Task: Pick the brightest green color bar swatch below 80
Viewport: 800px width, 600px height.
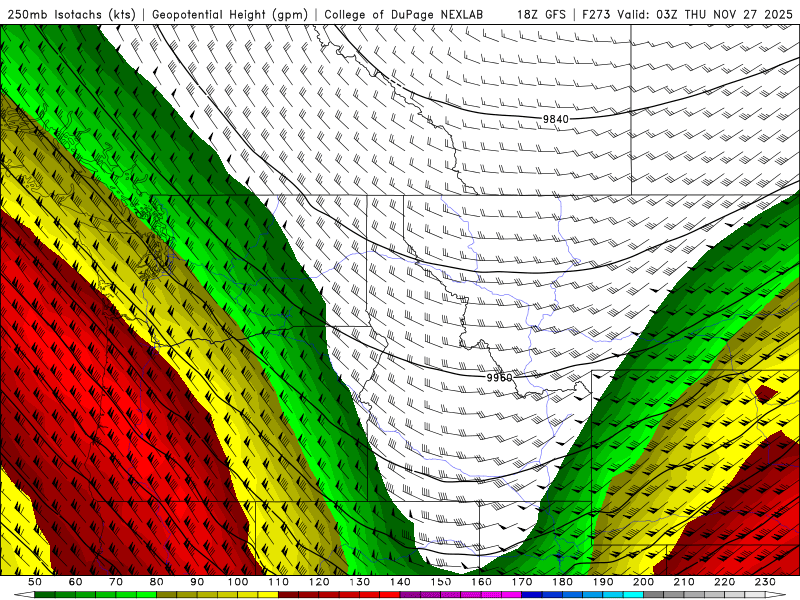Action: 146,594
